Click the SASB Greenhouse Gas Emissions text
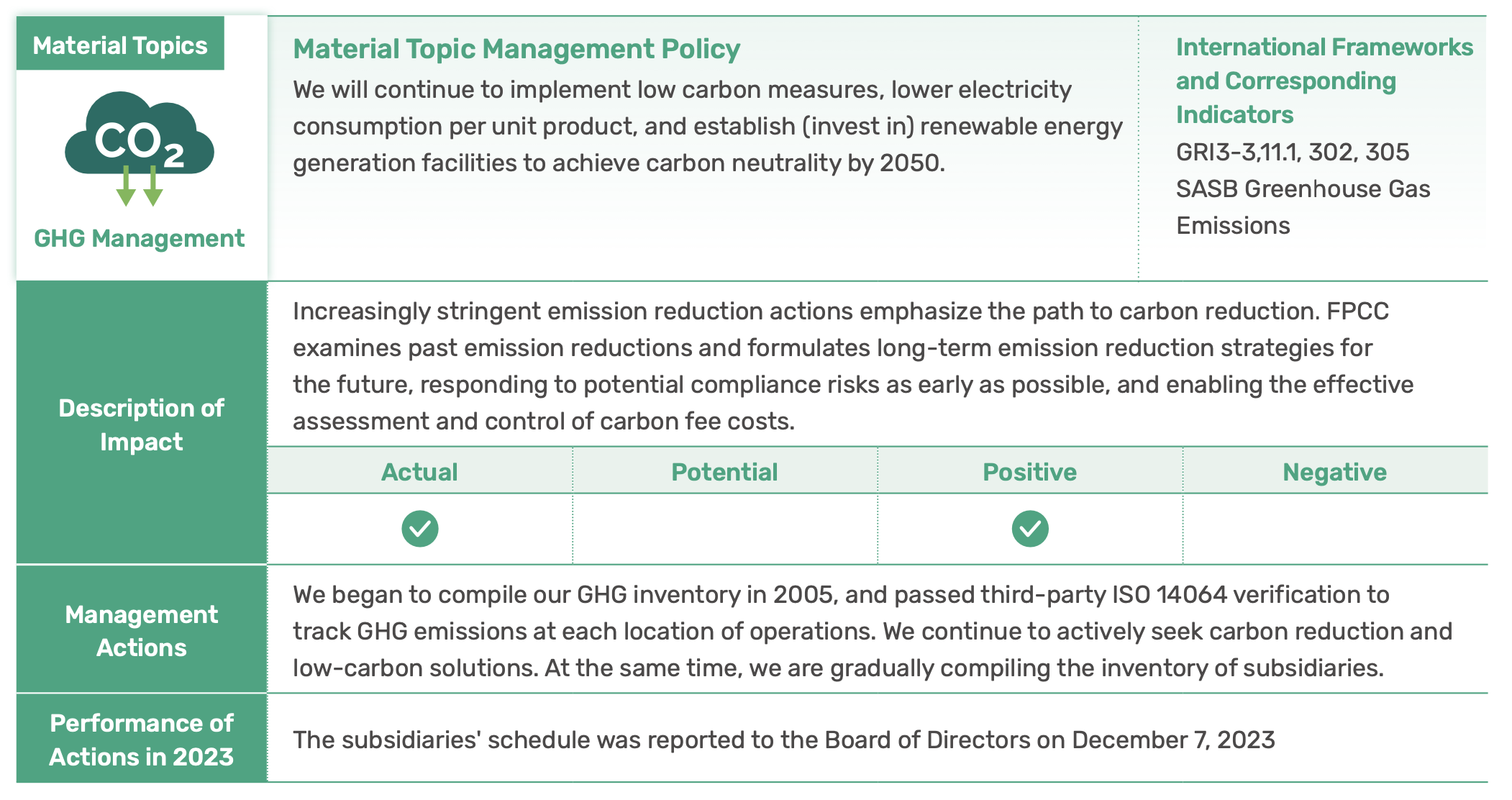The height and width of the screenshot is (800, 1512). pos(1303,207)
